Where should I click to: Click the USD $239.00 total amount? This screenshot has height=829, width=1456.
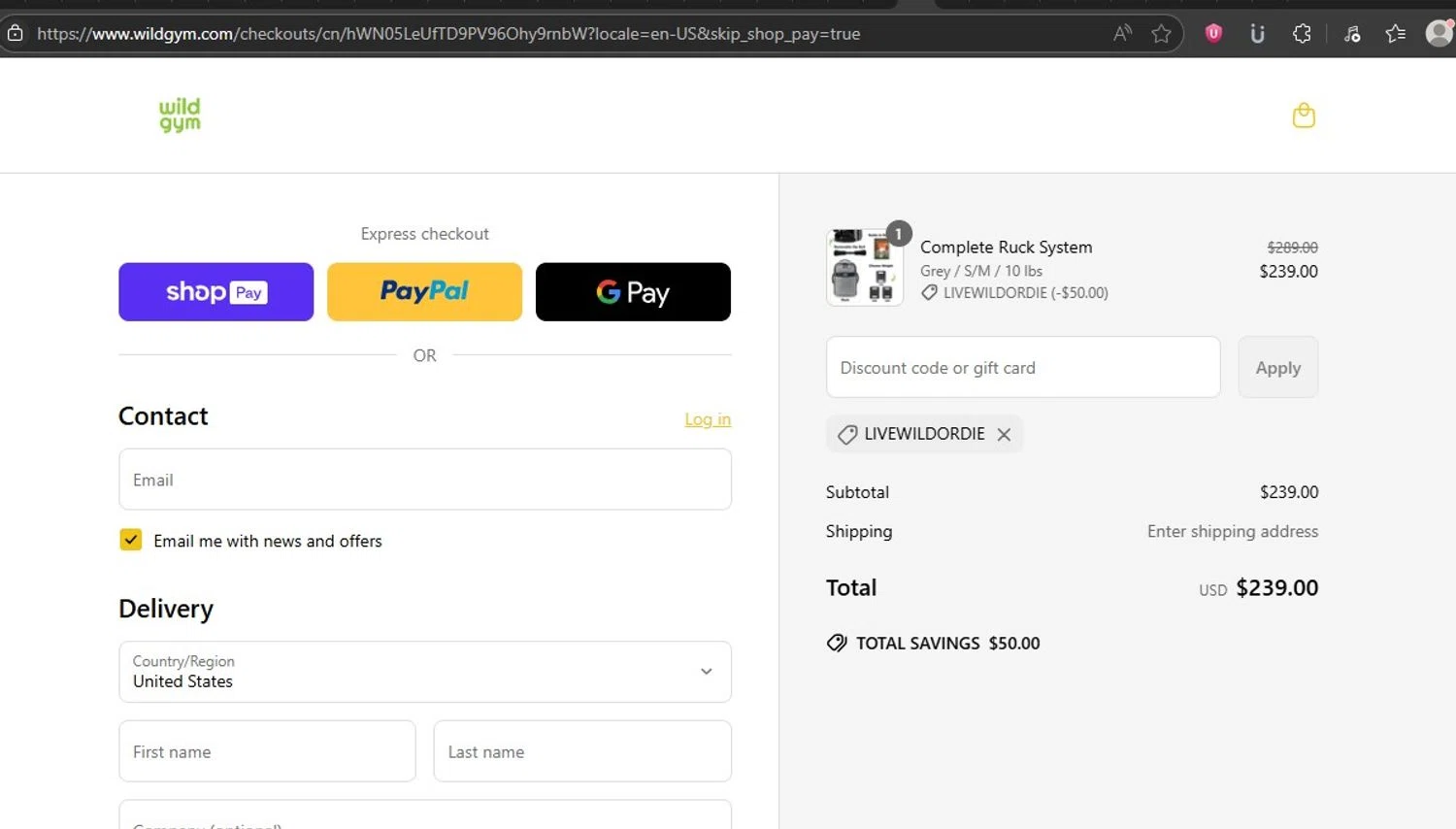point(1258,588)
